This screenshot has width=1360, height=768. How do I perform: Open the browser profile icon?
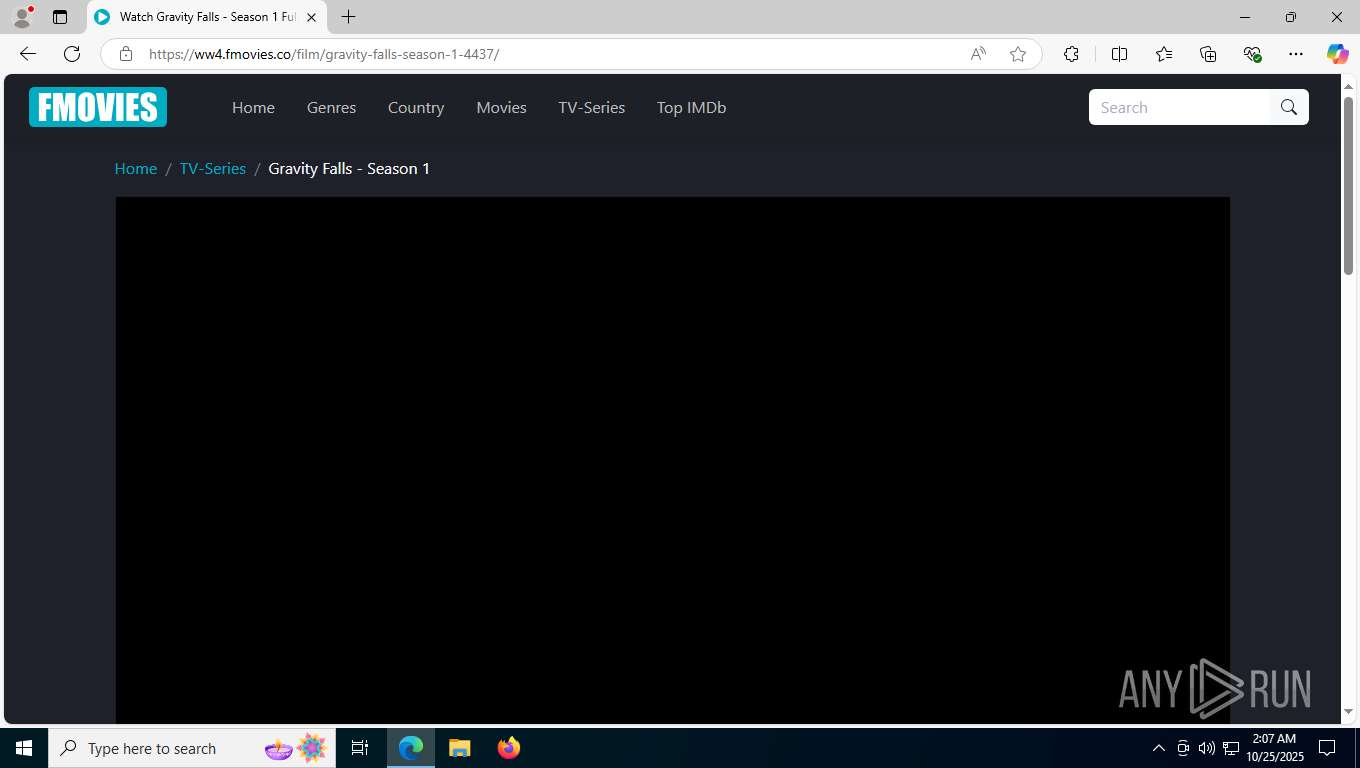coord(22,17)
